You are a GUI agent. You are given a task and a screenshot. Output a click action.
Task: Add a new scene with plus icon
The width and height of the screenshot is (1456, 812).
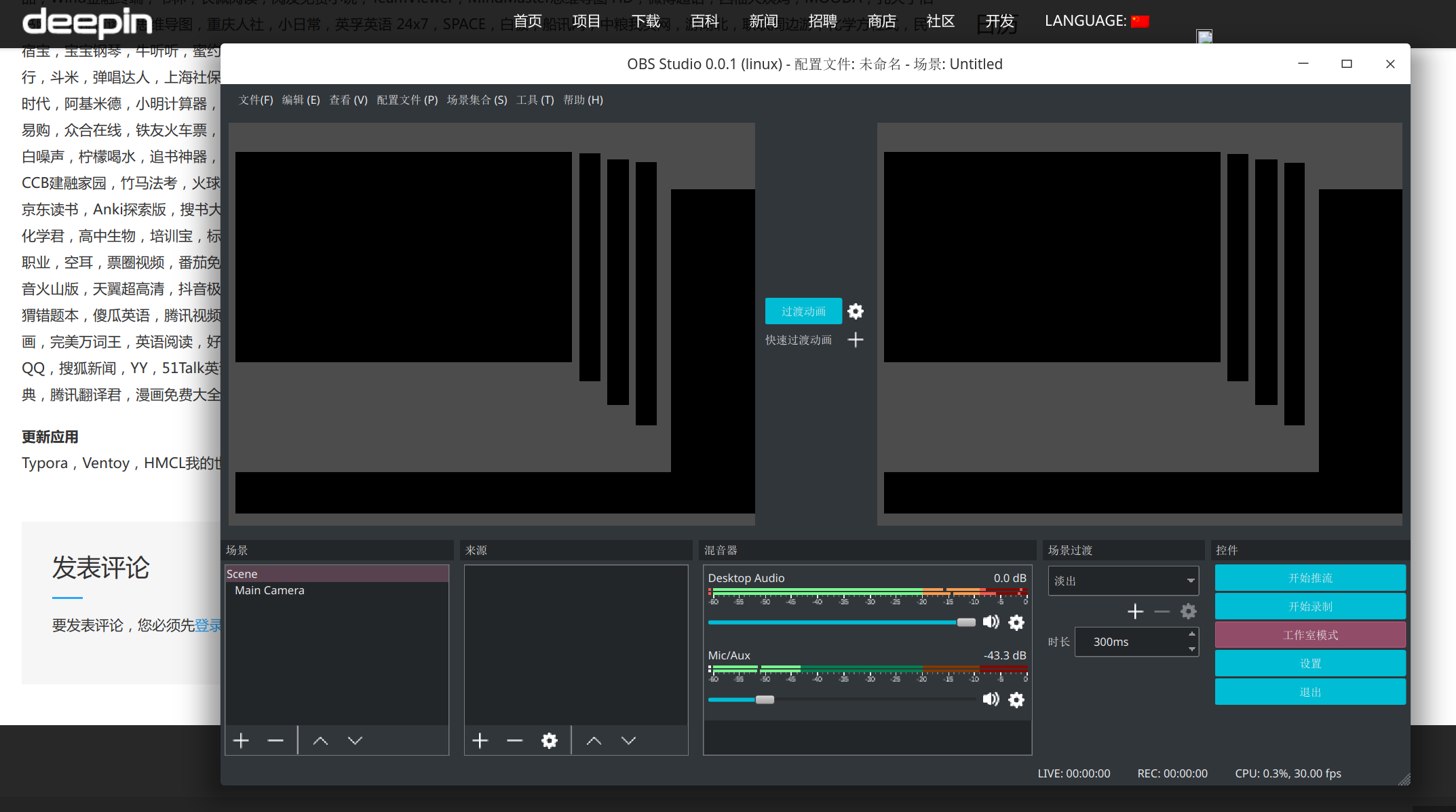241,741
